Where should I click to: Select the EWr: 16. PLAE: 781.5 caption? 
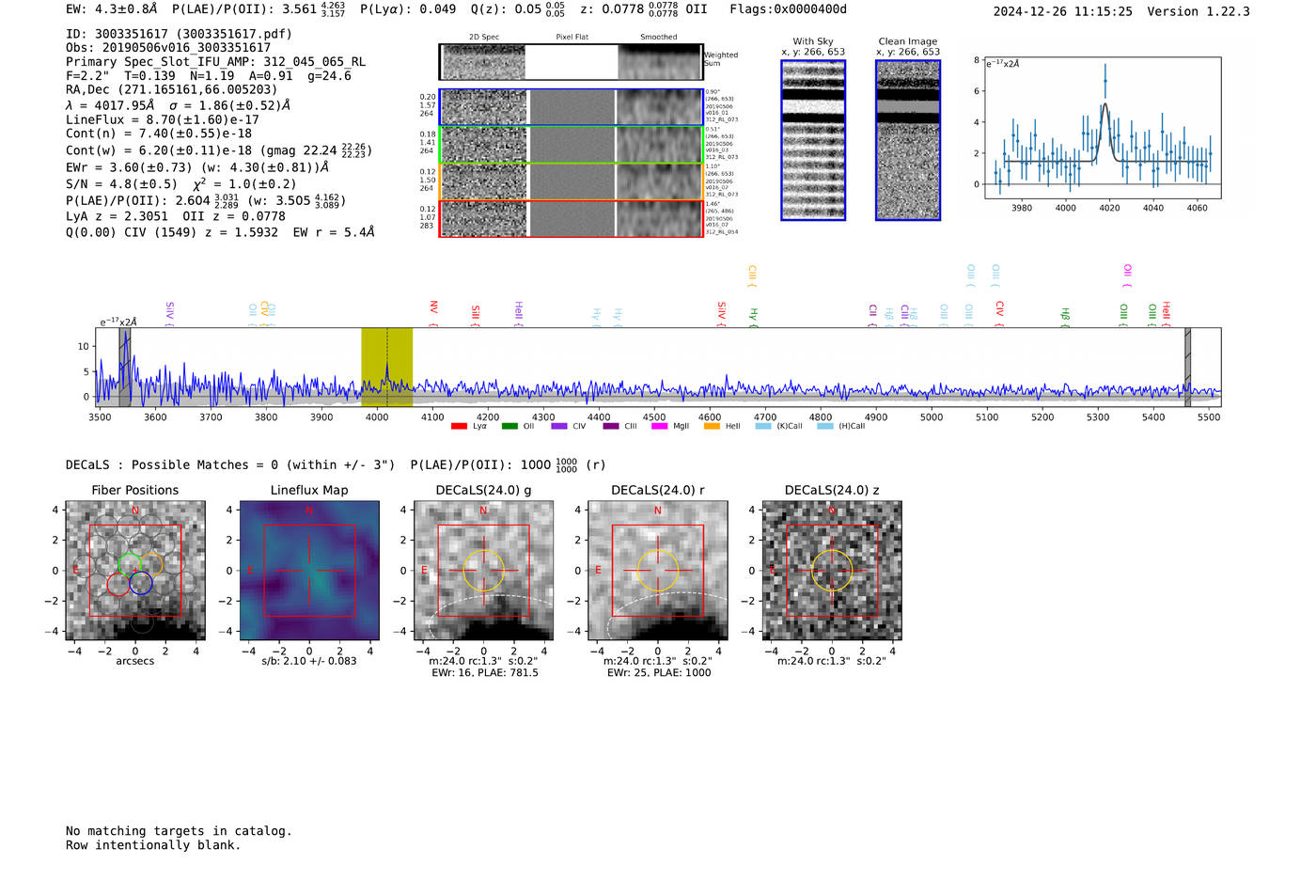pos(485,673)
